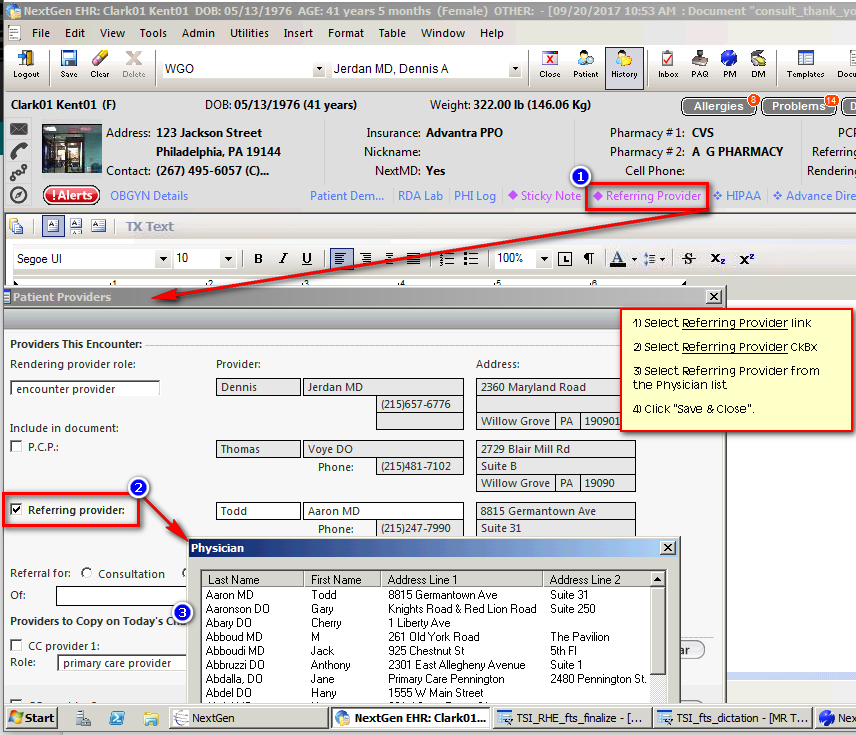Screen dimensions: 856x735
Task: Open the Insert menu
Action: 298,33
